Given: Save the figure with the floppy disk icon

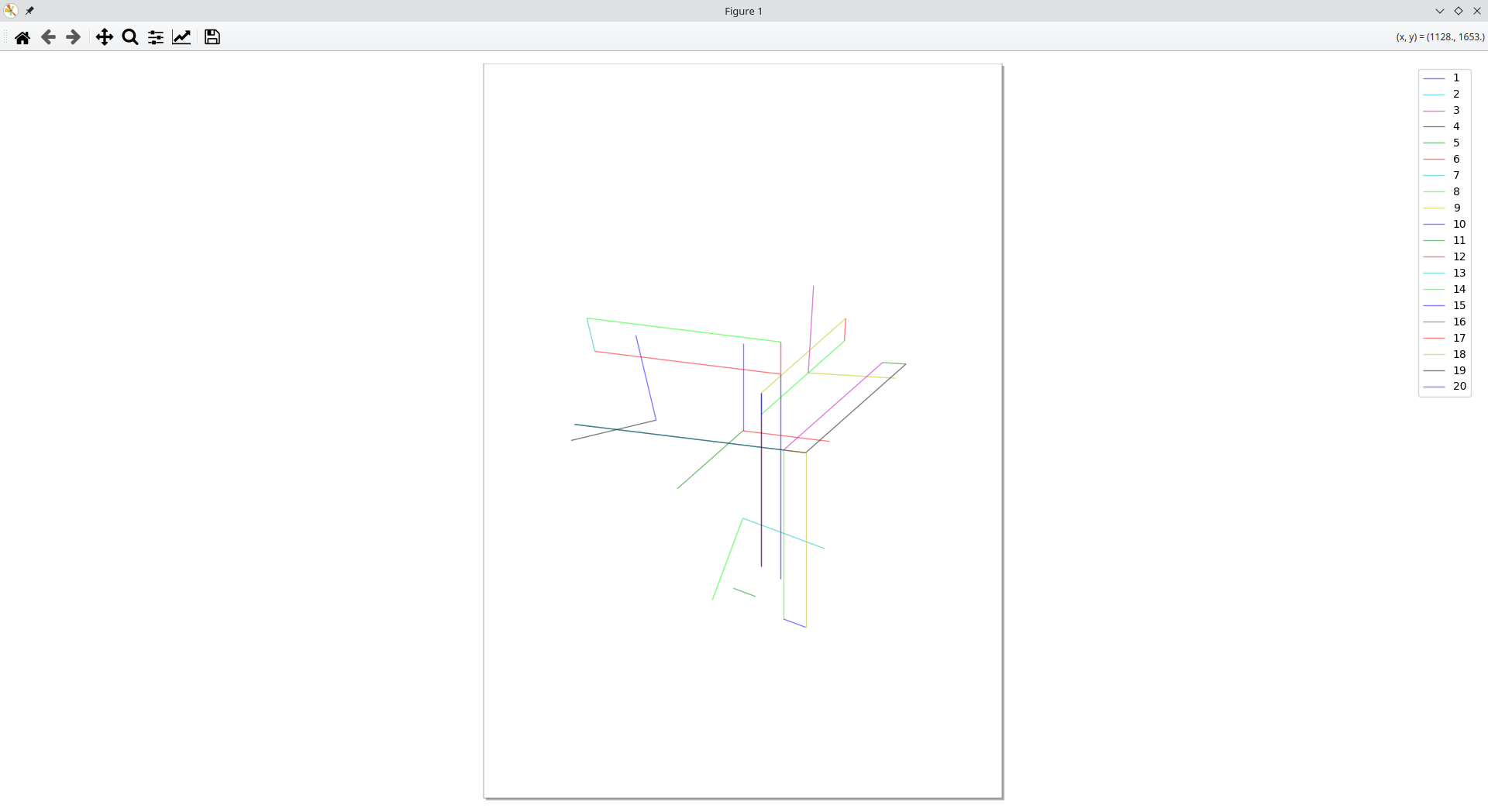Looking at the screenshot, I should [x=212, y=37].
